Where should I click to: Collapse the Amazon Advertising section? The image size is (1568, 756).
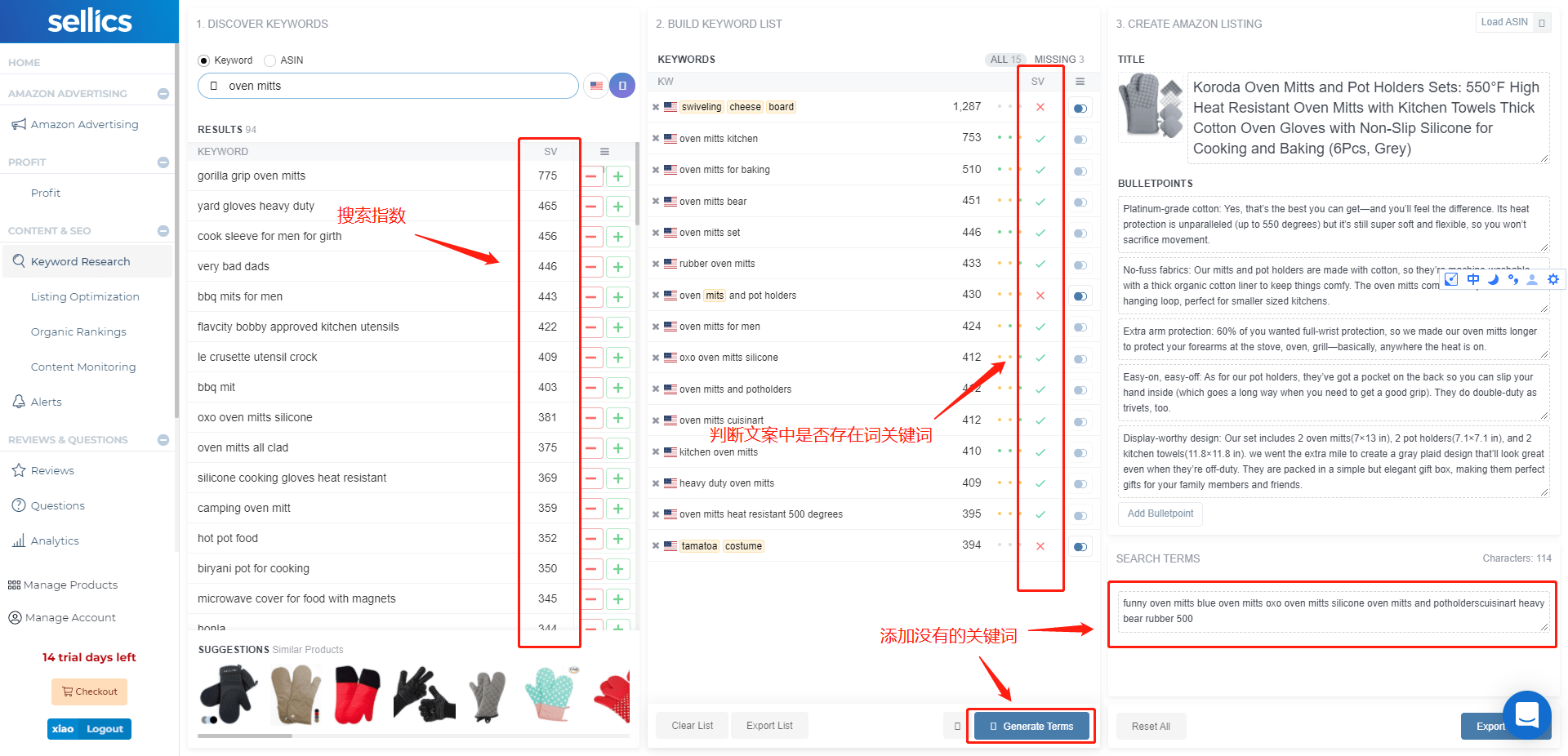pos(163,94)
